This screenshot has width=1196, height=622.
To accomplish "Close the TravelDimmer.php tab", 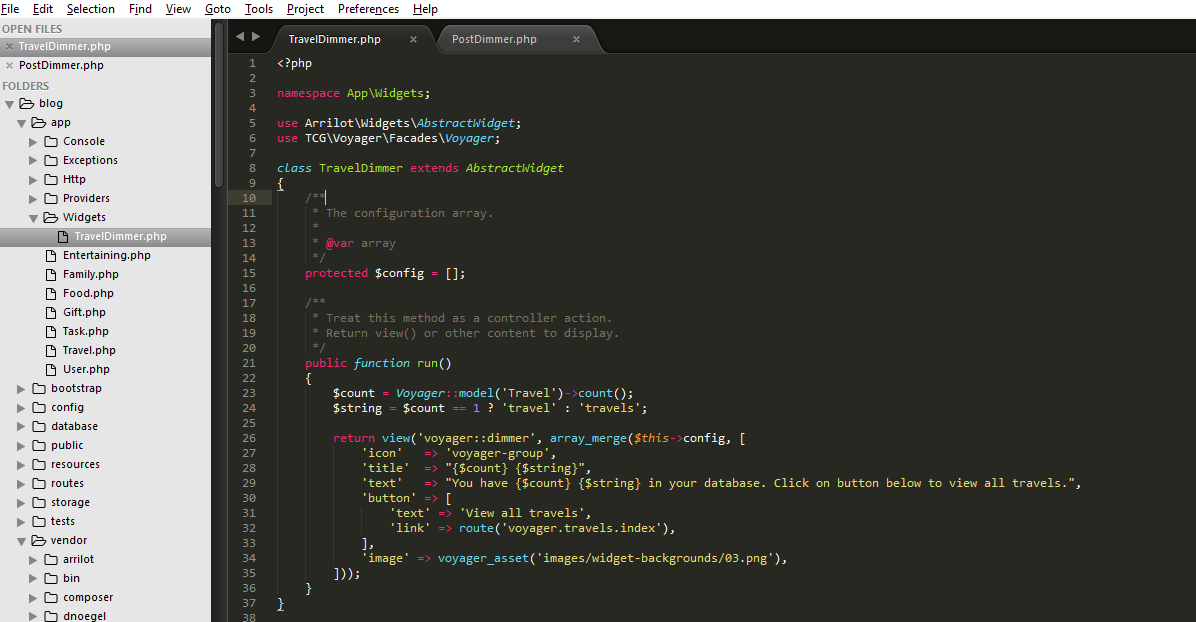I will 413,39.
